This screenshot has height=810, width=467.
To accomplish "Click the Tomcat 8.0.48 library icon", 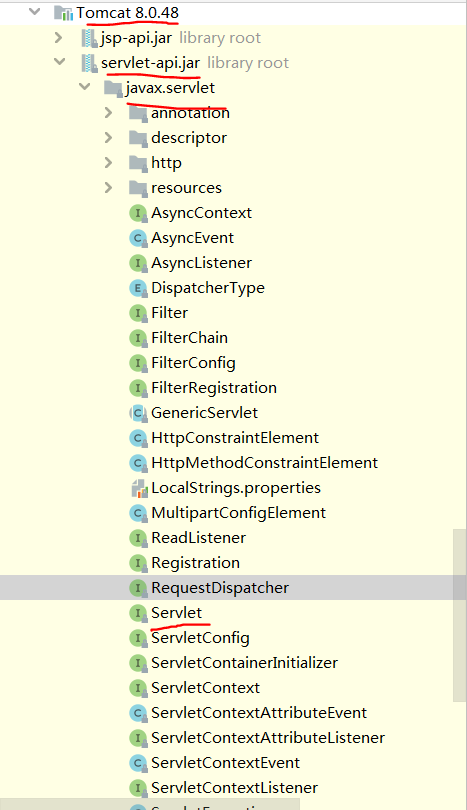I will click(x=64, y=13).
